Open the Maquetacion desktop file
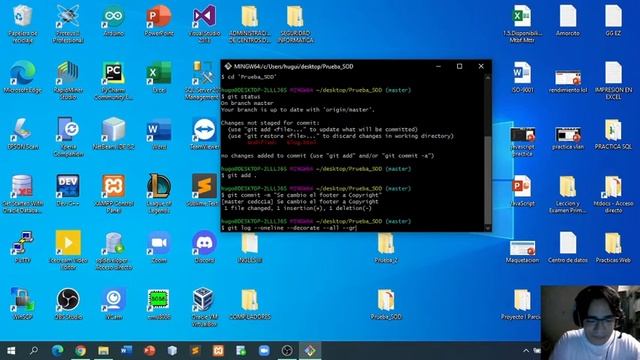This screenshot has width=640, height=360. 522,251
